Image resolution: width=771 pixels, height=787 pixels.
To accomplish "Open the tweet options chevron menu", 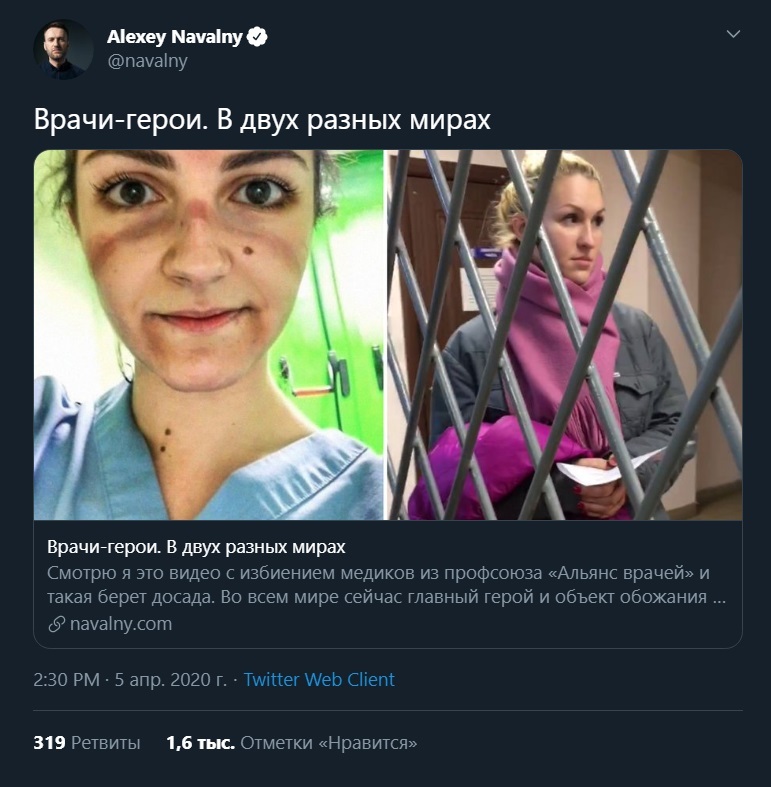I will coord(733,35).
